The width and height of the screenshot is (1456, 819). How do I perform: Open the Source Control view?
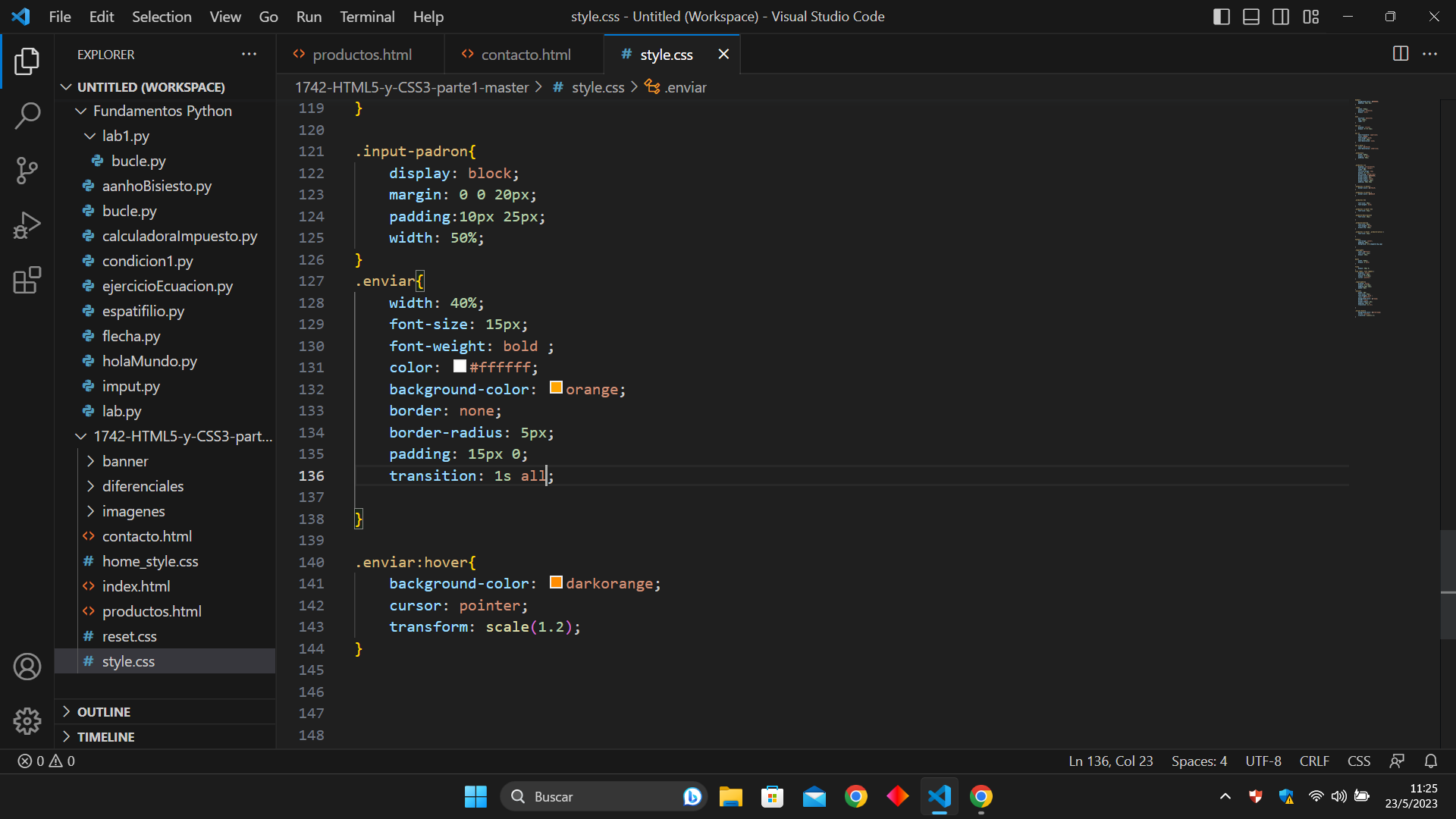coord(27,171)
